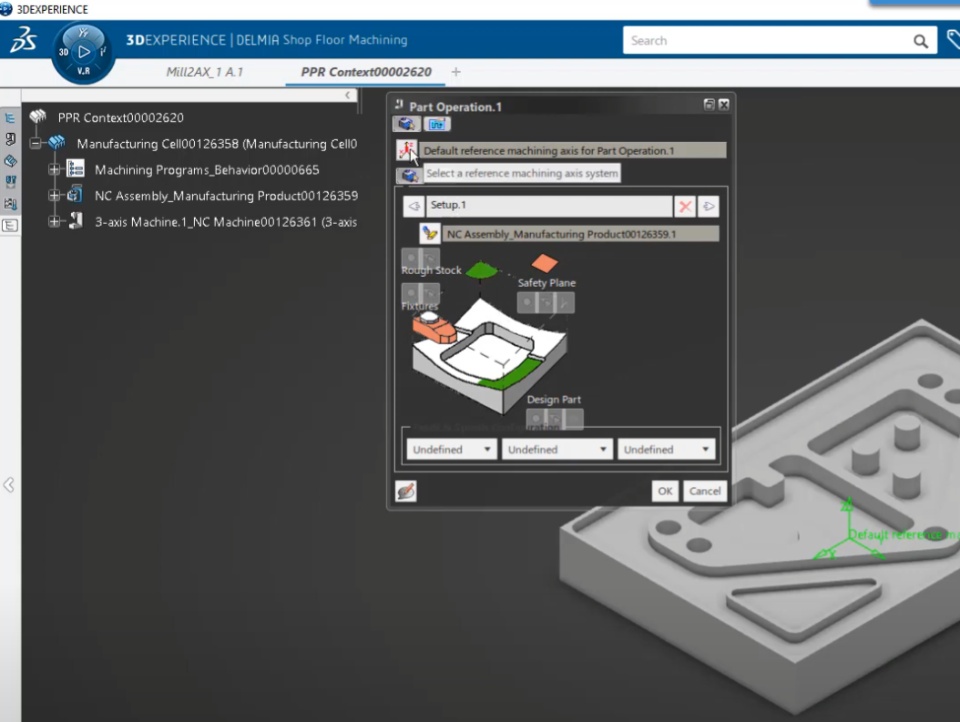Expand the 3-axis Machine.1 node

pos(54,222)
